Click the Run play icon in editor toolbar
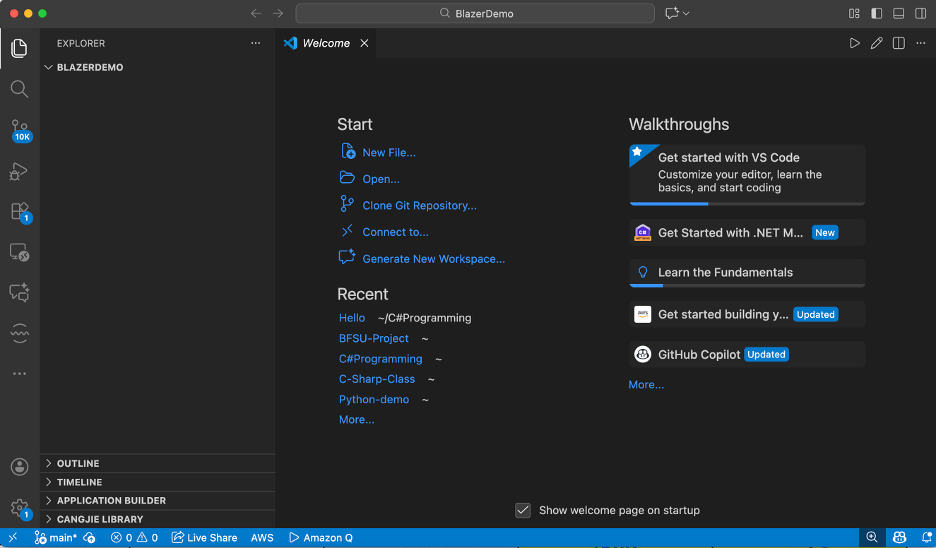 click(854, 43)
